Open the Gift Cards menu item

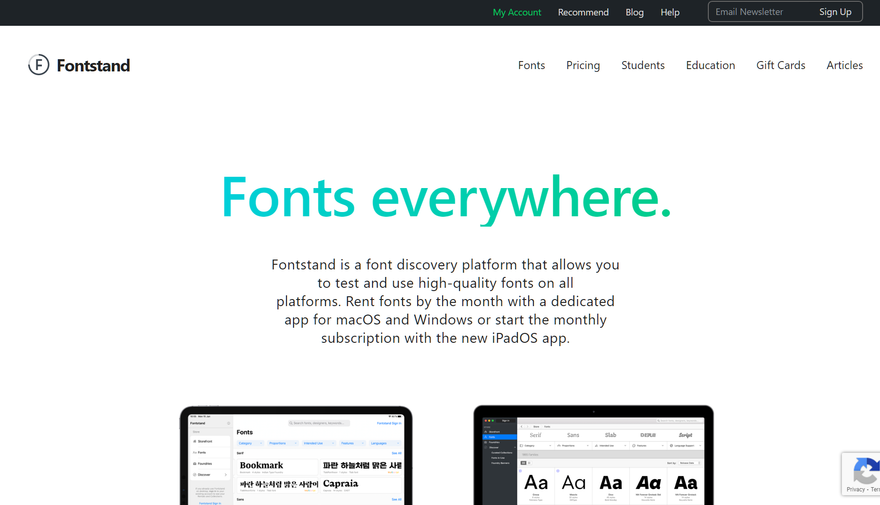[x=780, y=65]
